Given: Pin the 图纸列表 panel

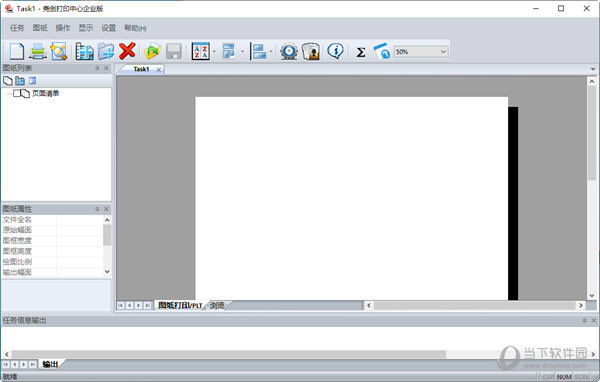Looking at the screenshot, I should [97, 68].
